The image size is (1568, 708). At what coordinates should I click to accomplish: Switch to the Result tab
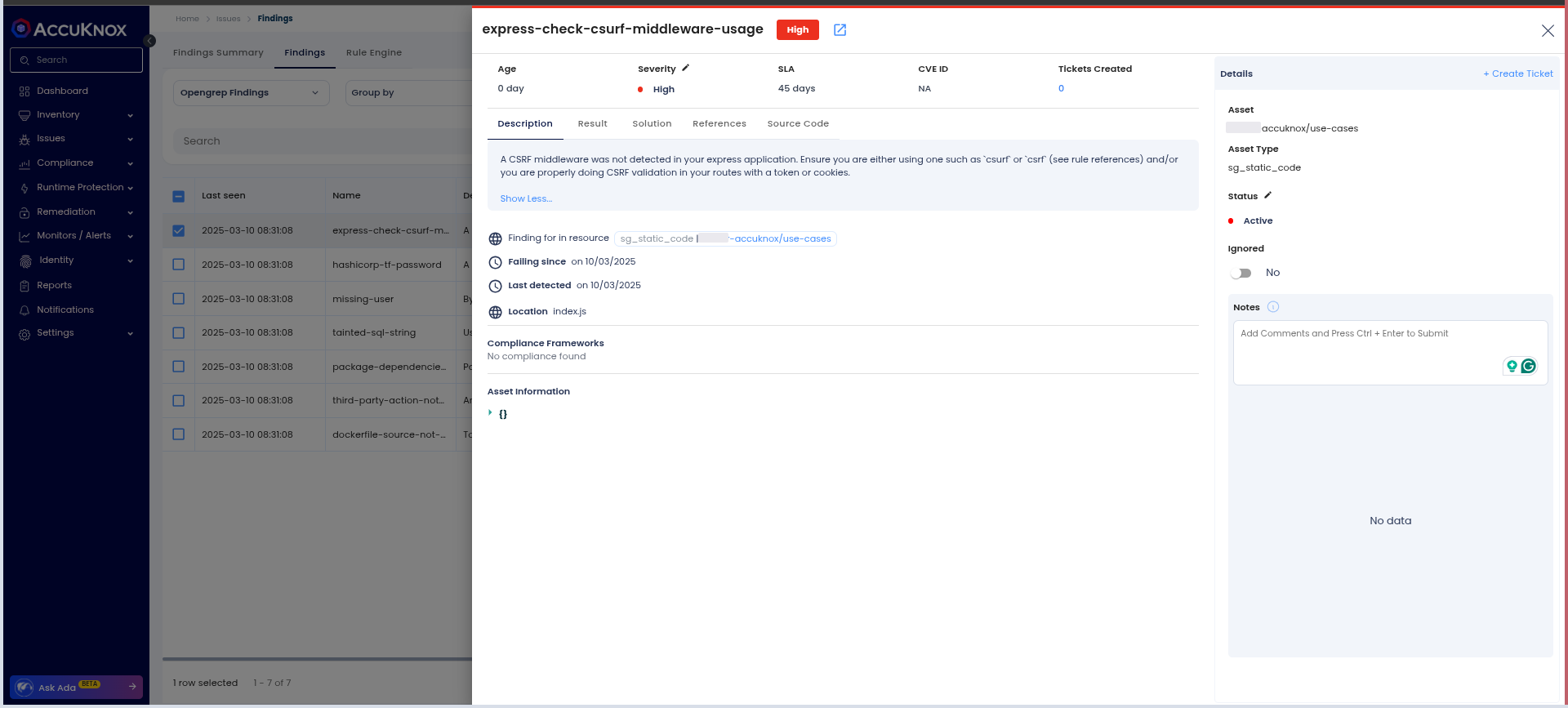592,123
